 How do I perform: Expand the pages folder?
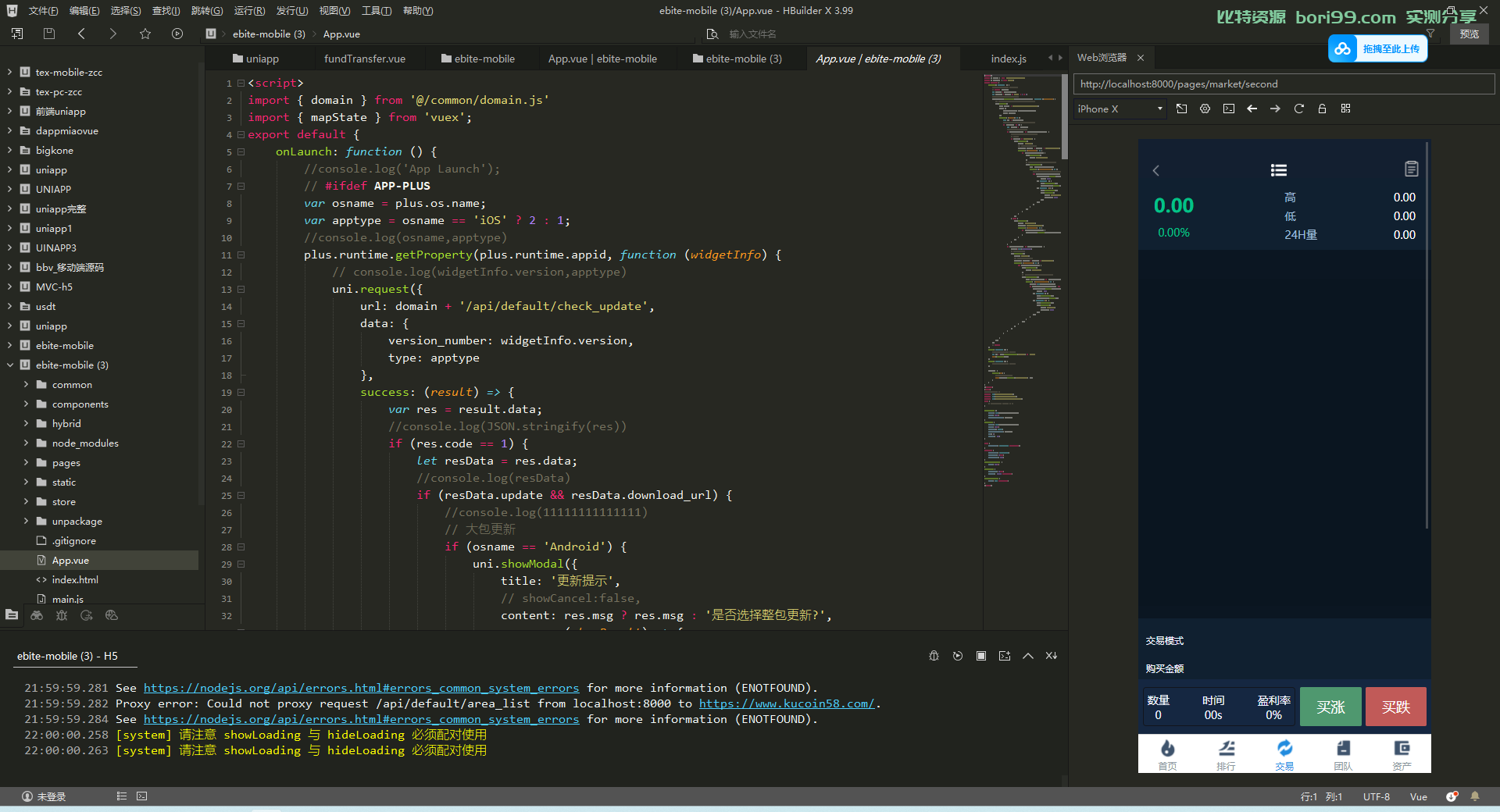26,462
